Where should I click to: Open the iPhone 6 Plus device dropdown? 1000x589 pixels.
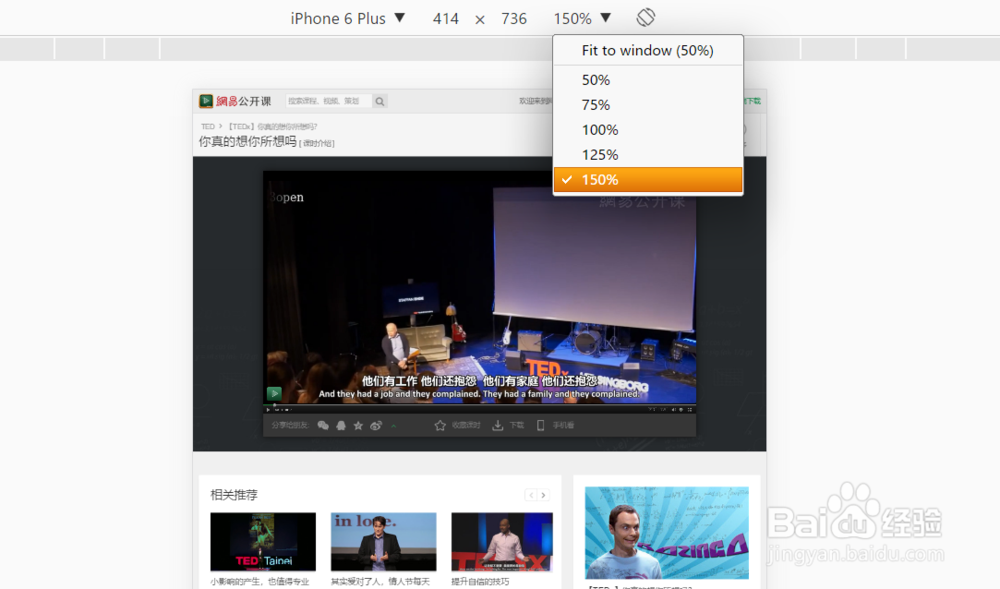(348, 18)
